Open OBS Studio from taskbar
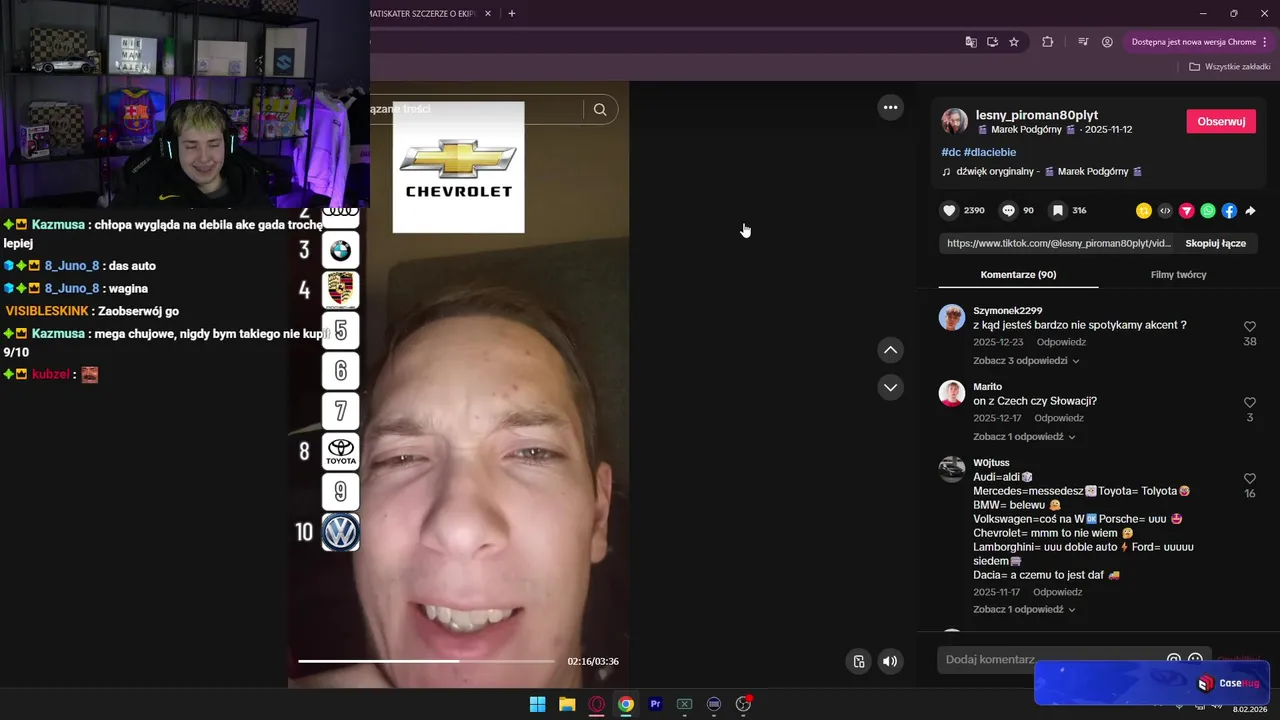Image resolution: width=1280 pixels, height=720 pixels. tap(743, 704)
